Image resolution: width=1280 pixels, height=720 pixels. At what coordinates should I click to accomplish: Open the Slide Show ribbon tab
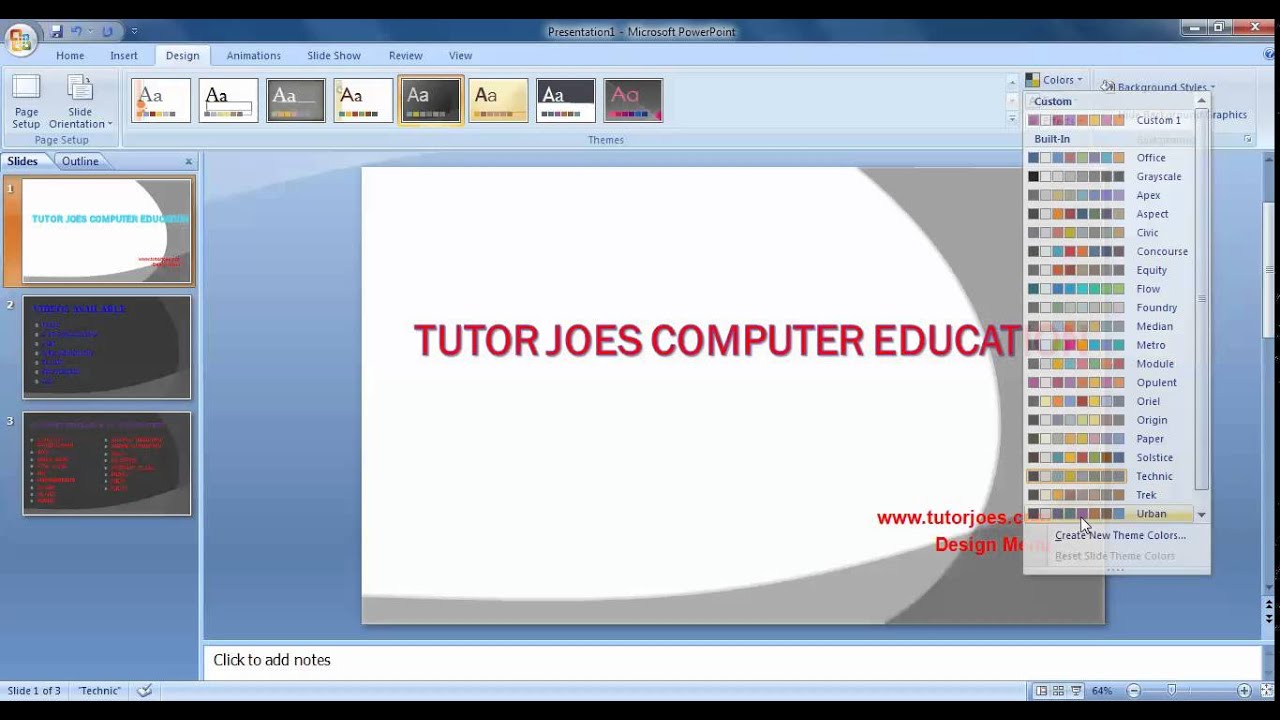point(334,56)
